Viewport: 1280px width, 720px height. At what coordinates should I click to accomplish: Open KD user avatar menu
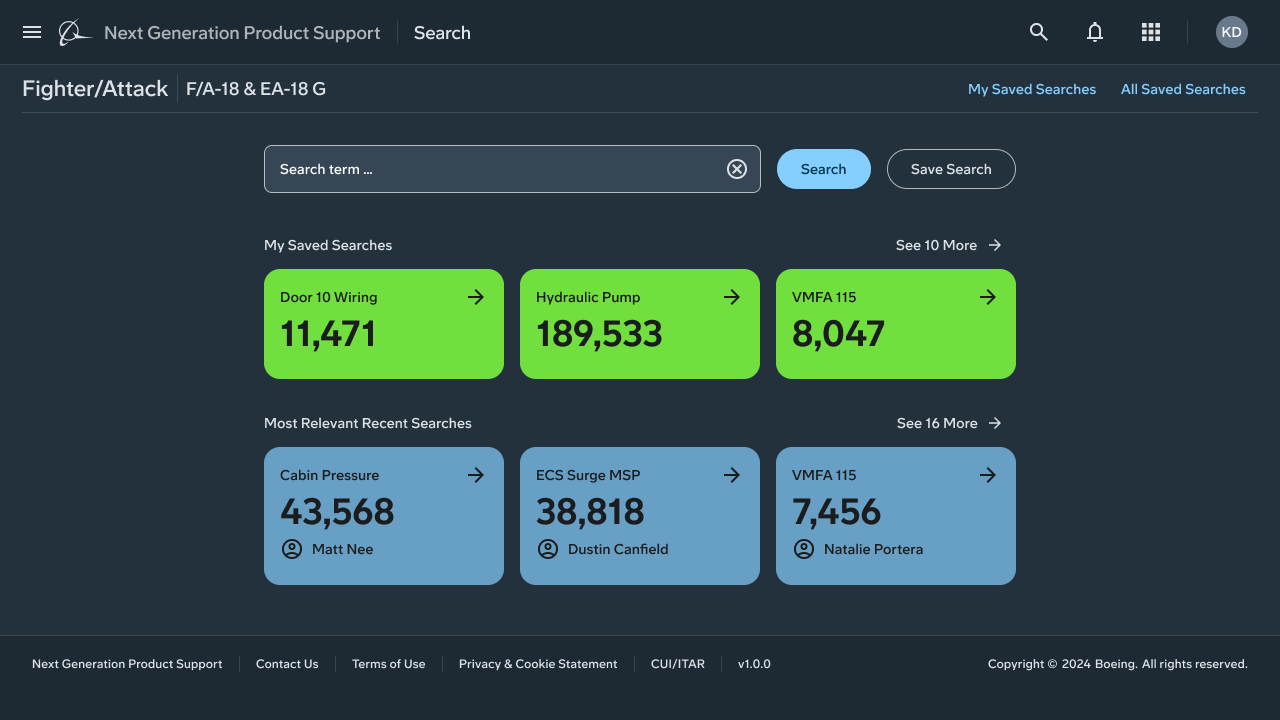(1232, 32)
